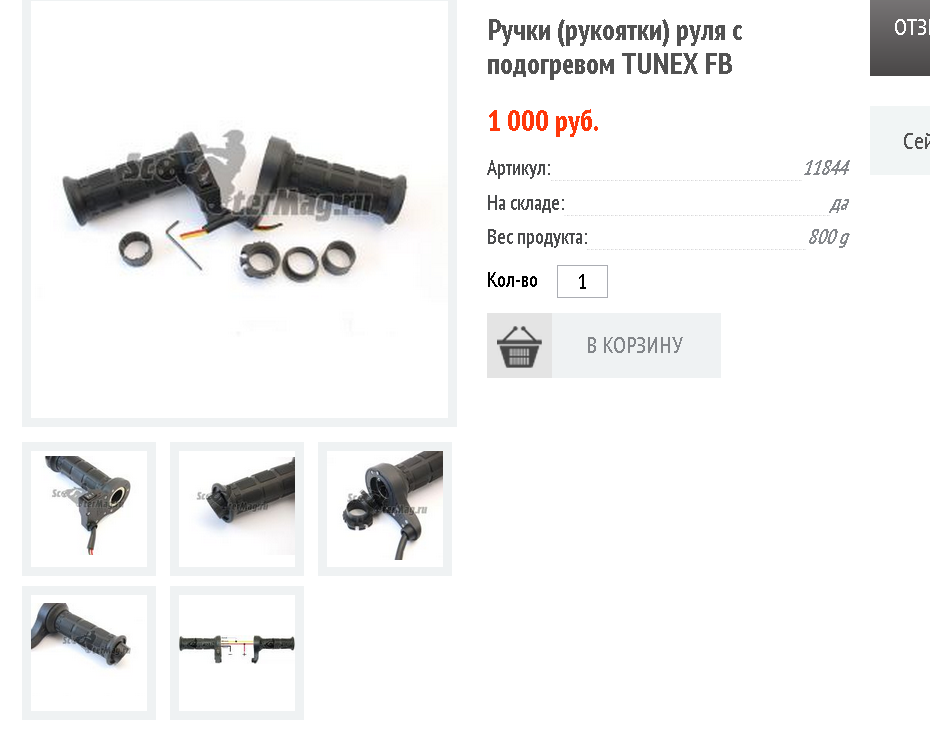
Task: Click the Кол-во quantity input field
Action: [582, 281]
